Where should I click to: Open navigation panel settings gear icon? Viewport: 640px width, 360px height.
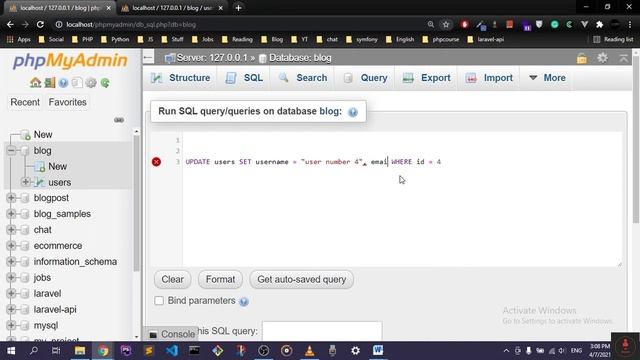tap(91, 83)
